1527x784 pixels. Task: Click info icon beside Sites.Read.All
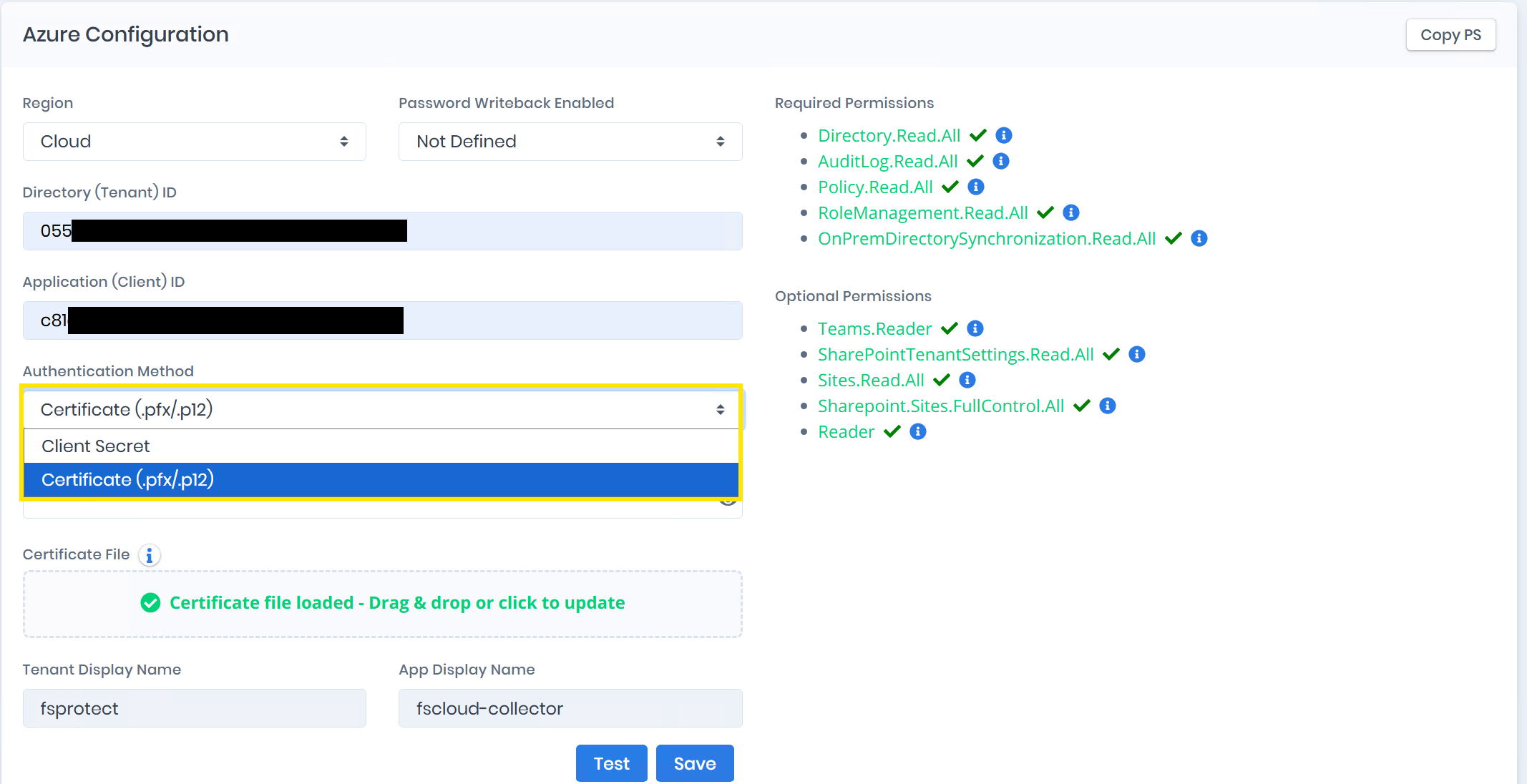pos(967,380)
